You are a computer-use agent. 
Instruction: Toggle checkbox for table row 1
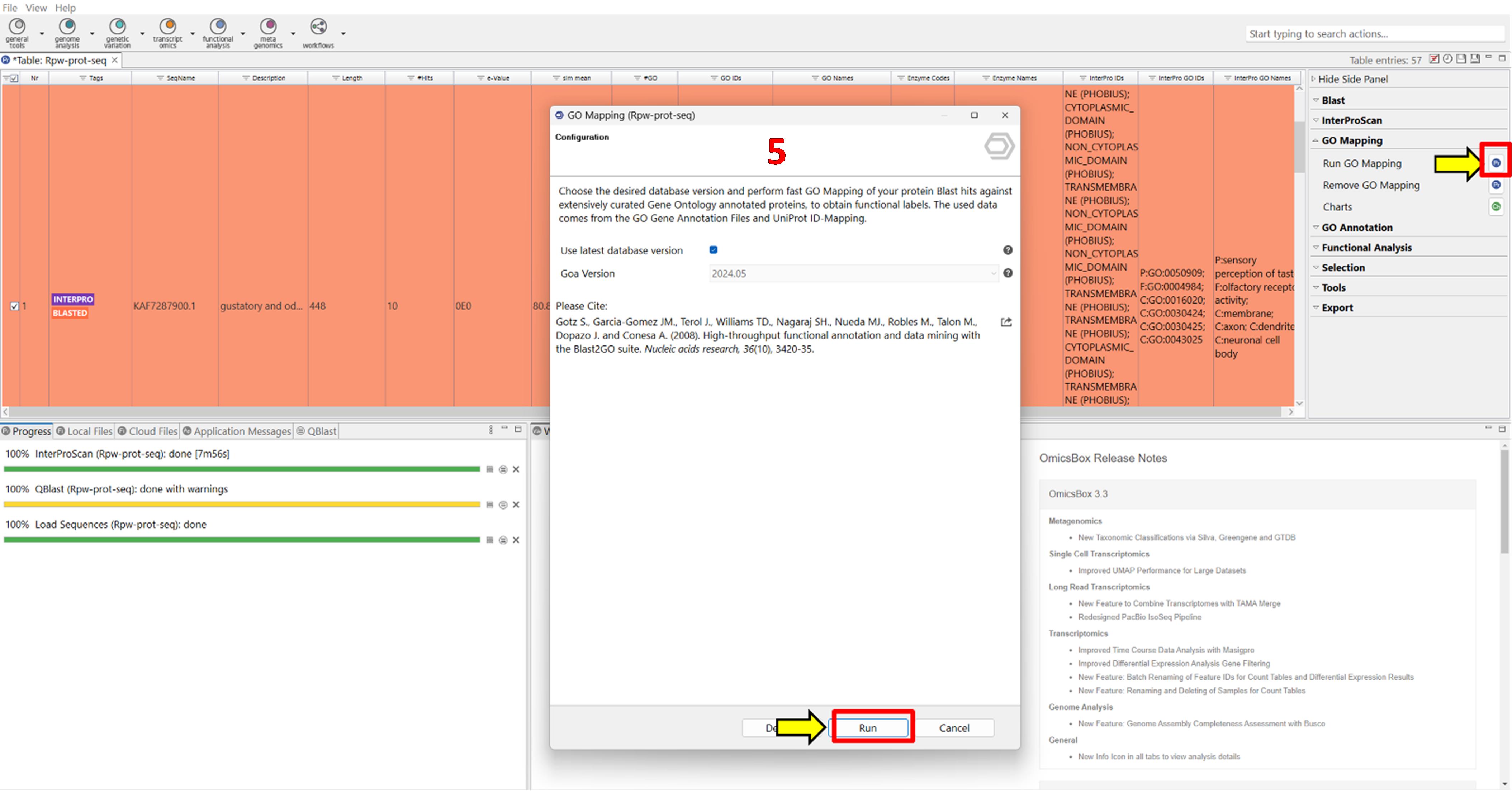point(15,306)
